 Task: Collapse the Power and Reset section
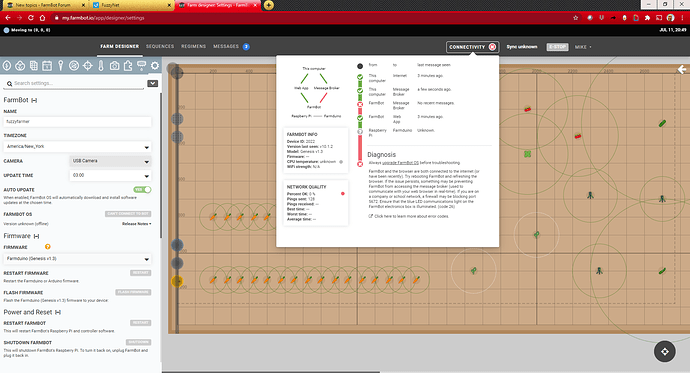pos(58,312)
